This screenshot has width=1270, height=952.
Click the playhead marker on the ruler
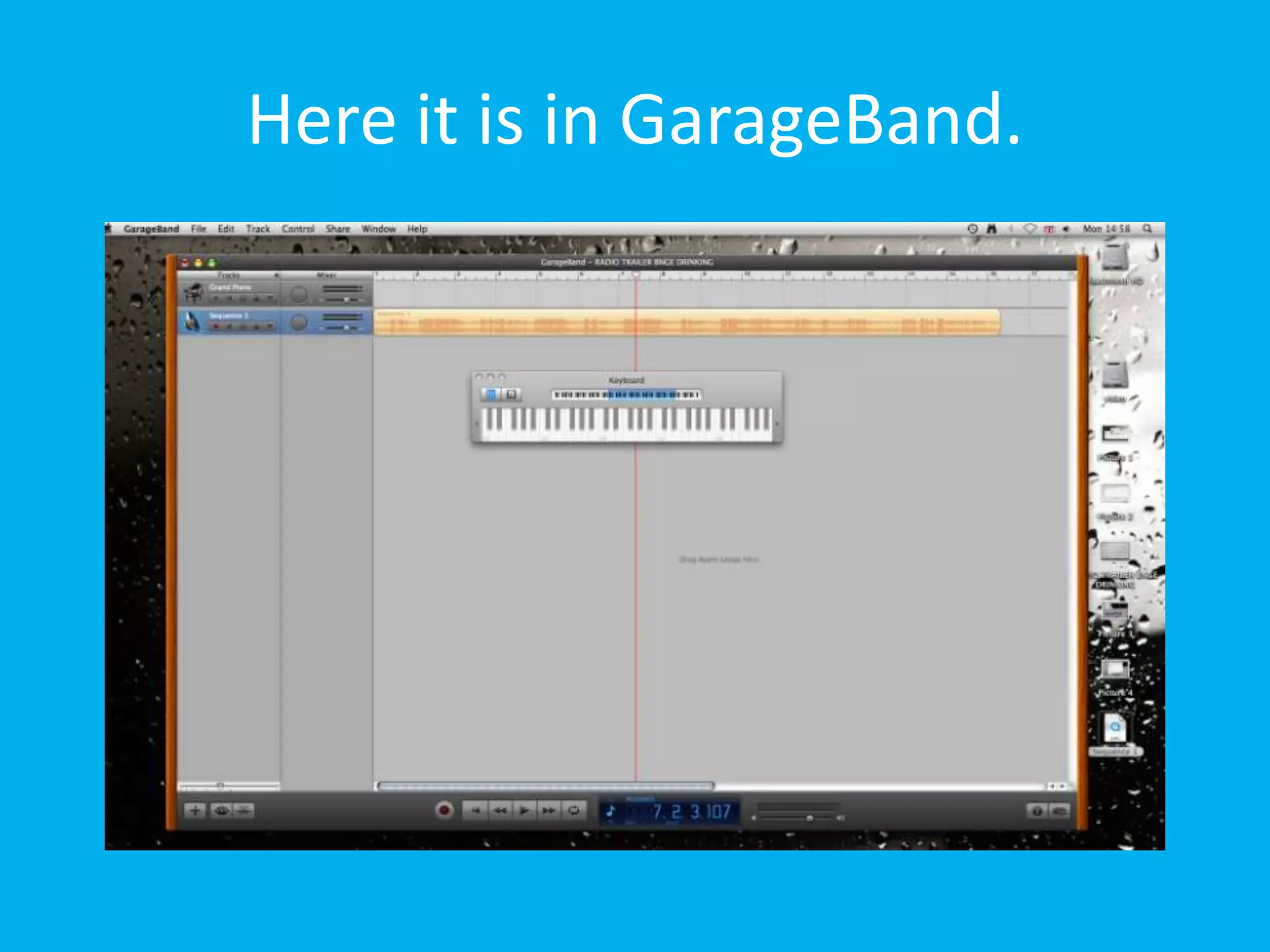tap(636, 274)
